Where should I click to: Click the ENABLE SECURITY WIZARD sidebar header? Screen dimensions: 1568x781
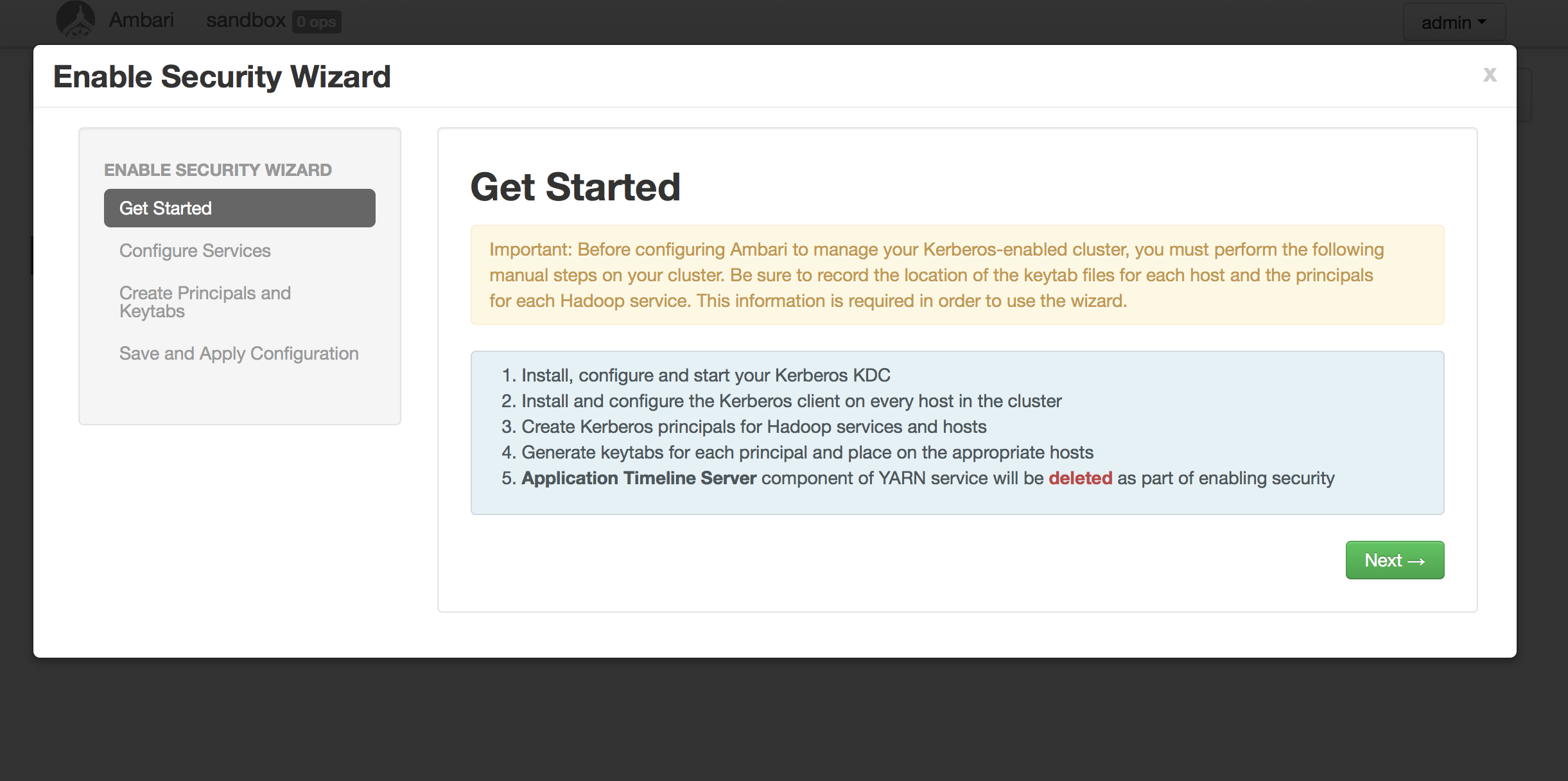218,170
